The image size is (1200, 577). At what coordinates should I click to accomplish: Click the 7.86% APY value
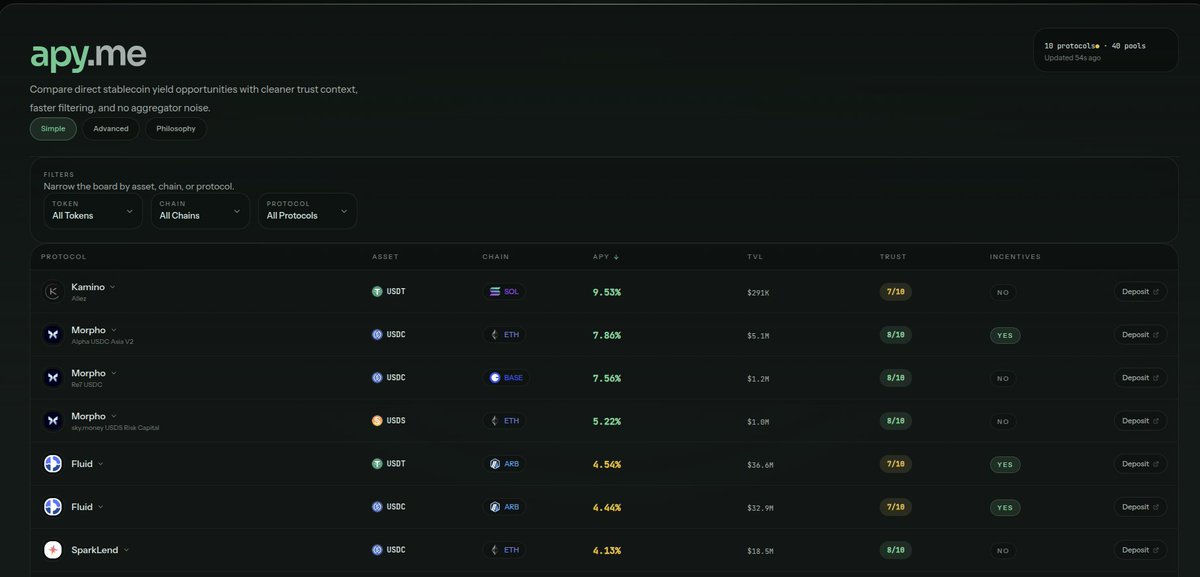click(607, 335)
